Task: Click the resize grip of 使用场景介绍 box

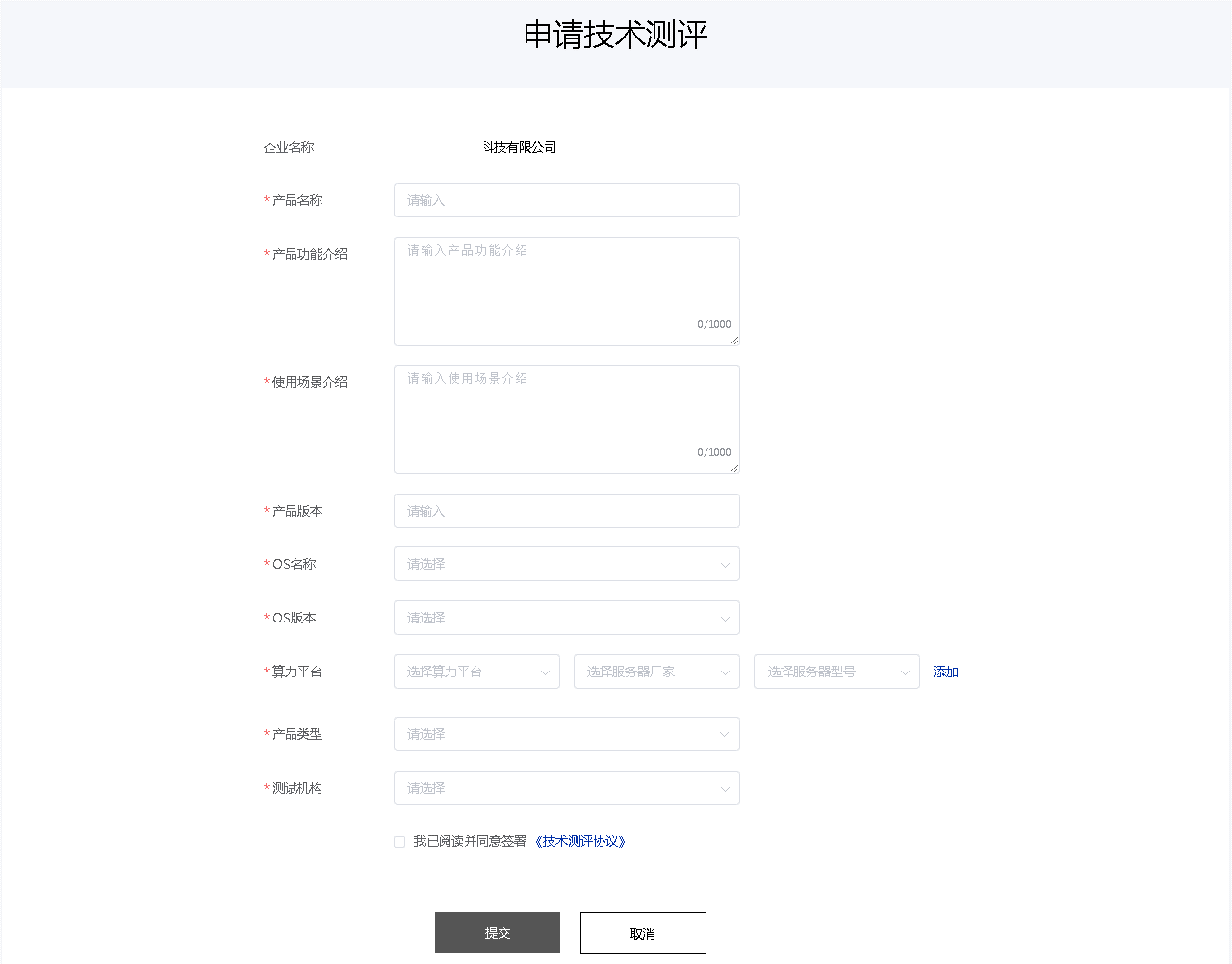Action: point(734,469)
